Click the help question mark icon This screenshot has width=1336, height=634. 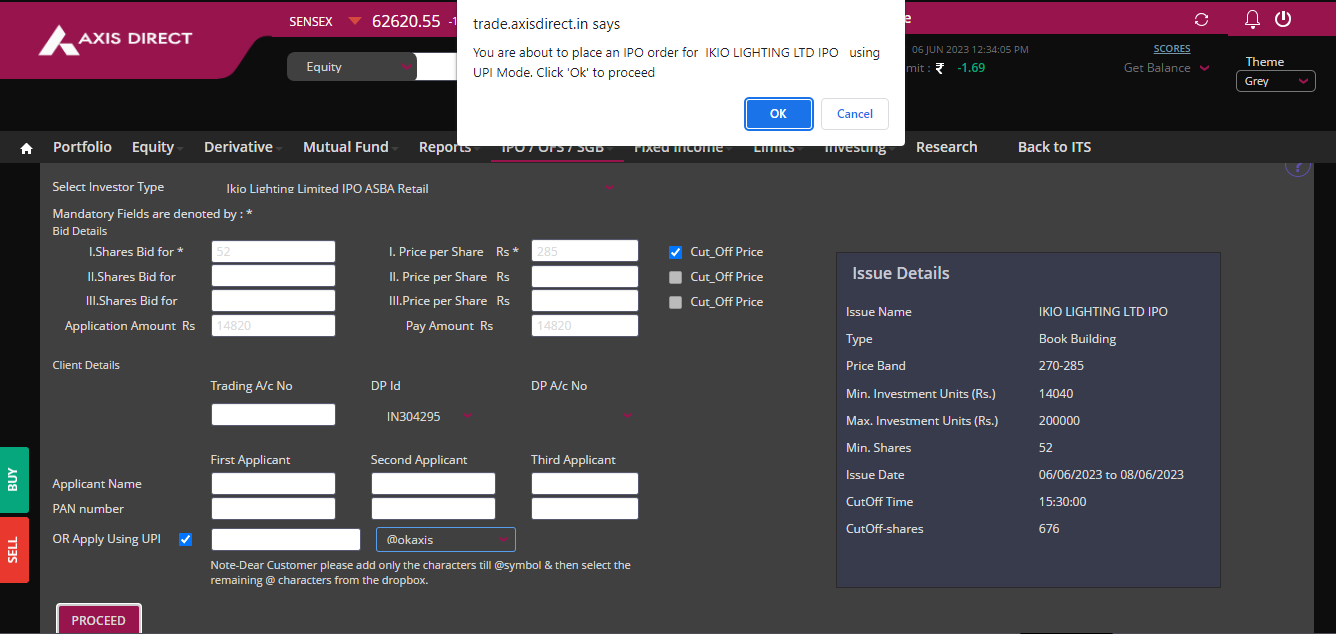coord(1297,167)
